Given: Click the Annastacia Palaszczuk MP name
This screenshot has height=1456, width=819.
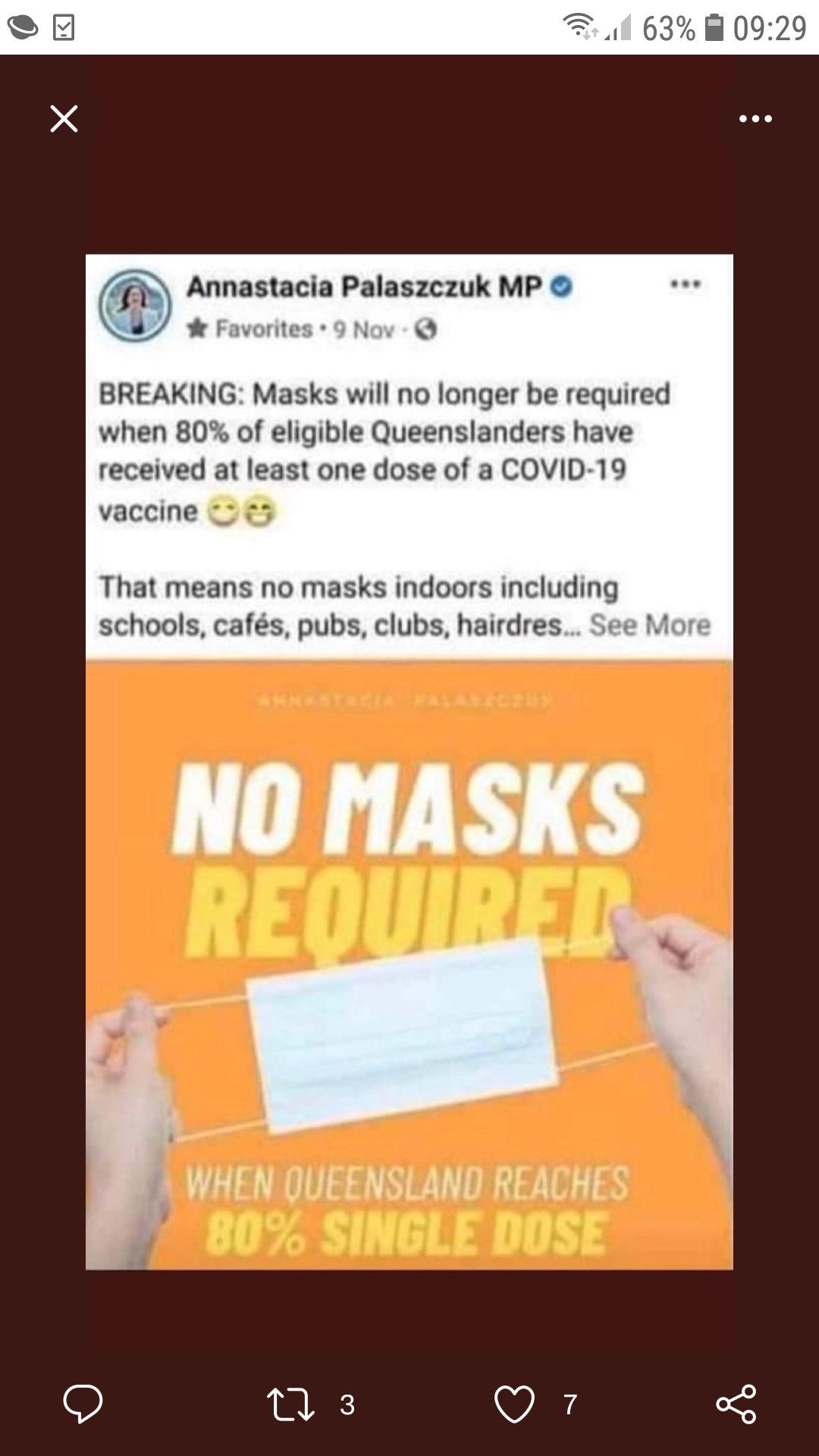Looking at the screenshot, I should pyautogui.click(x=364, y=287).
